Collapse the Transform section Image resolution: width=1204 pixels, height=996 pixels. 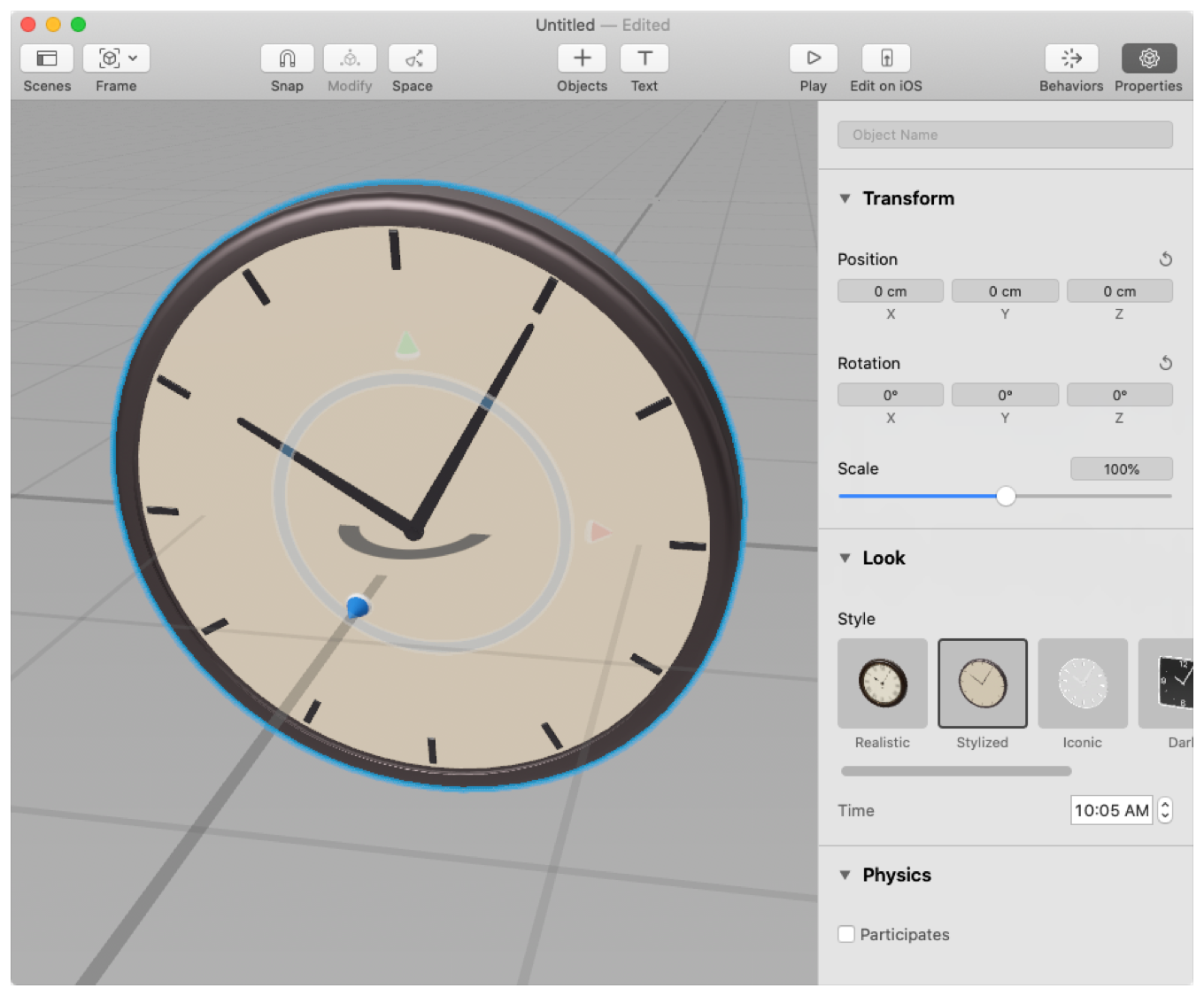click(x=846, y=199)
